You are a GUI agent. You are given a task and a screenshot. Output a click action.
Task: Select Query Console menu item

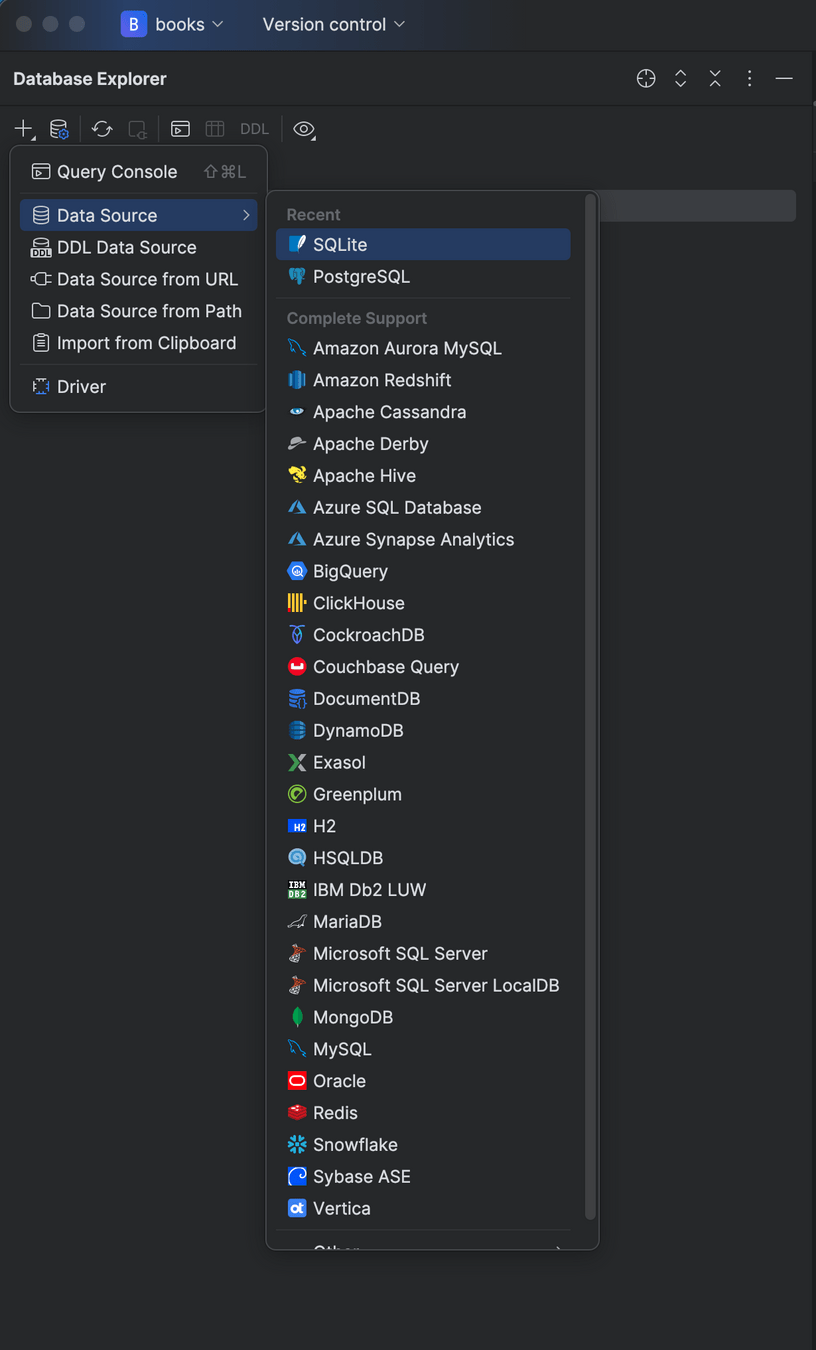[x=138, y=172]
